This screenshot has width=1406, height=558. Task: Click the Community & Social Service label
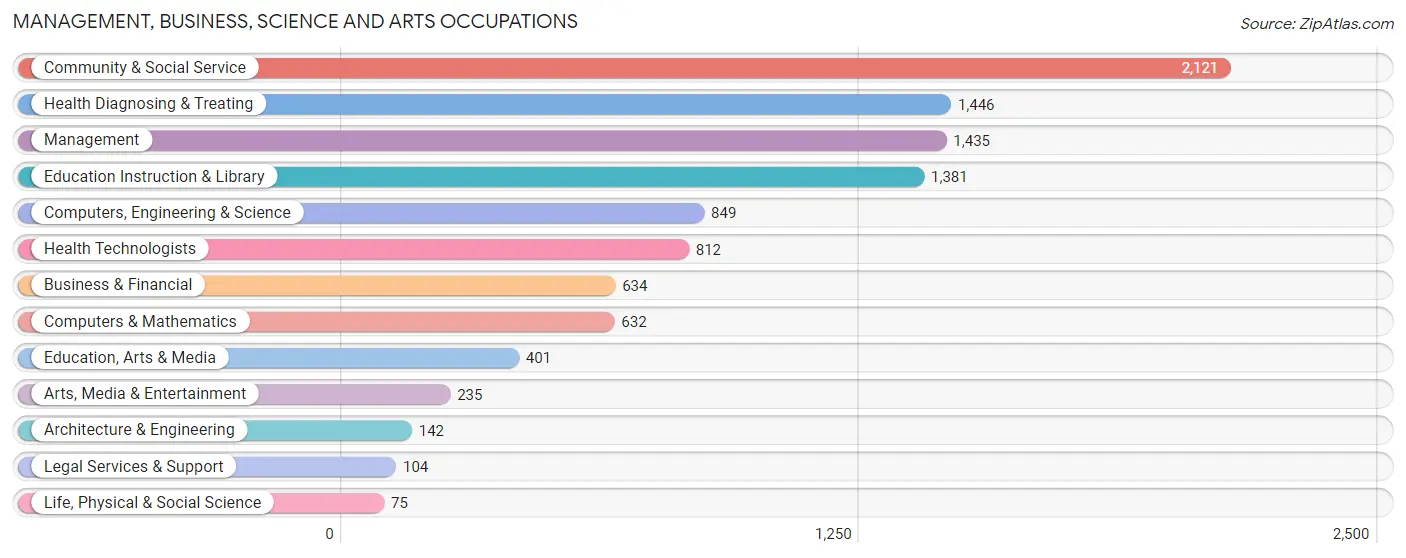(145, 68)
